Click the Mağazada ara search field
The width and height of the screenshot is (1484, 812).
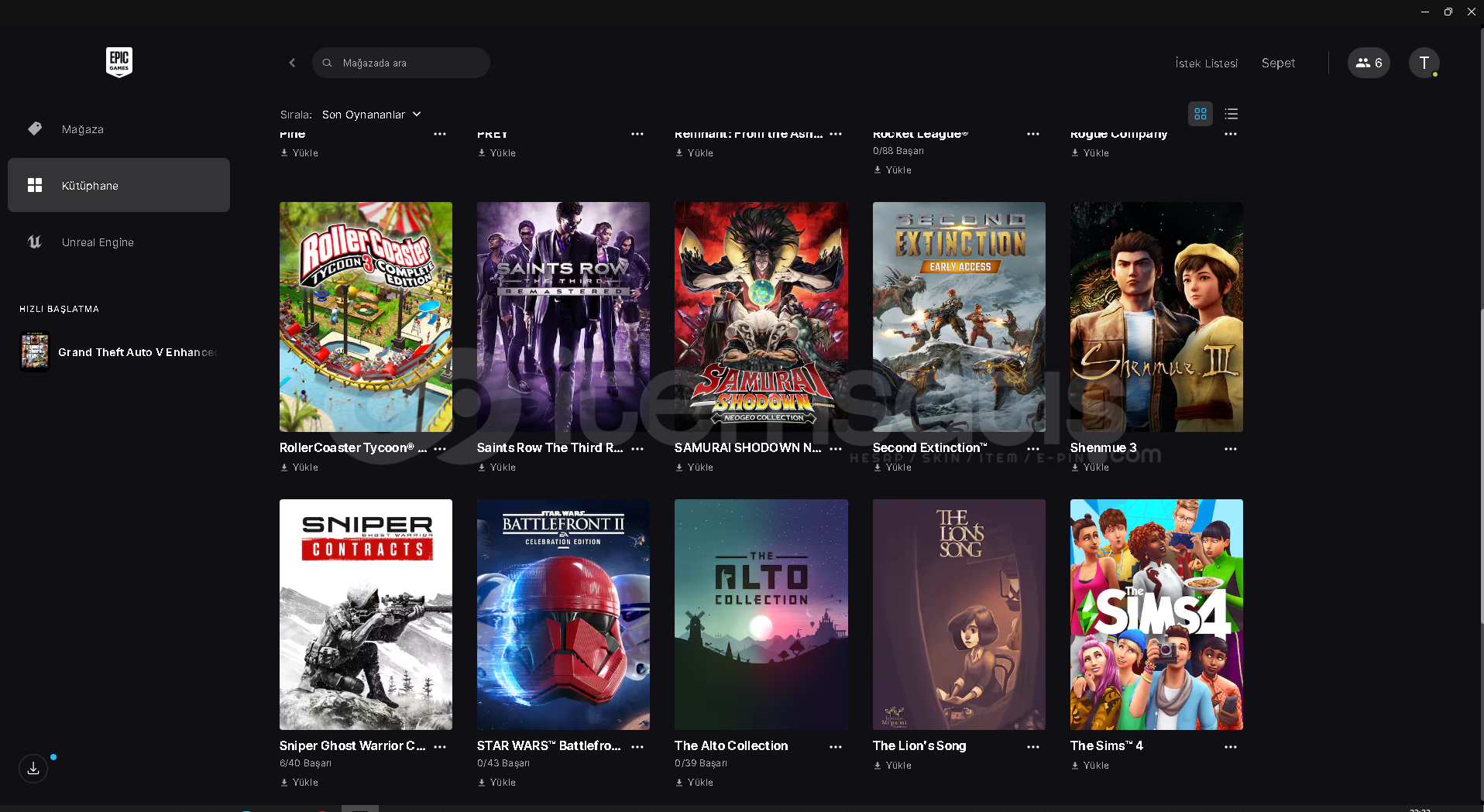click(x=401, y=63)
